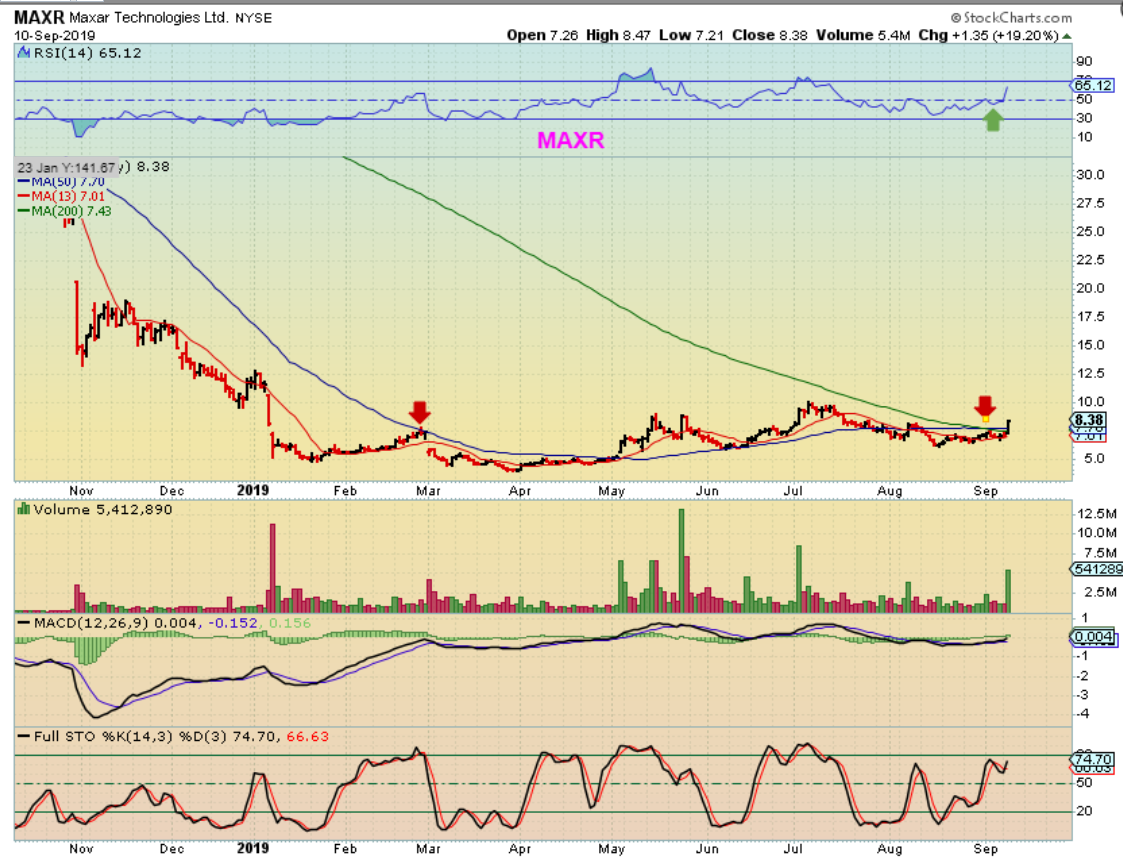The height and width of the screenshot is (859, 1123).
Task: Click the 8.38 last price tag on the price axis
Action: point(1089,421)
